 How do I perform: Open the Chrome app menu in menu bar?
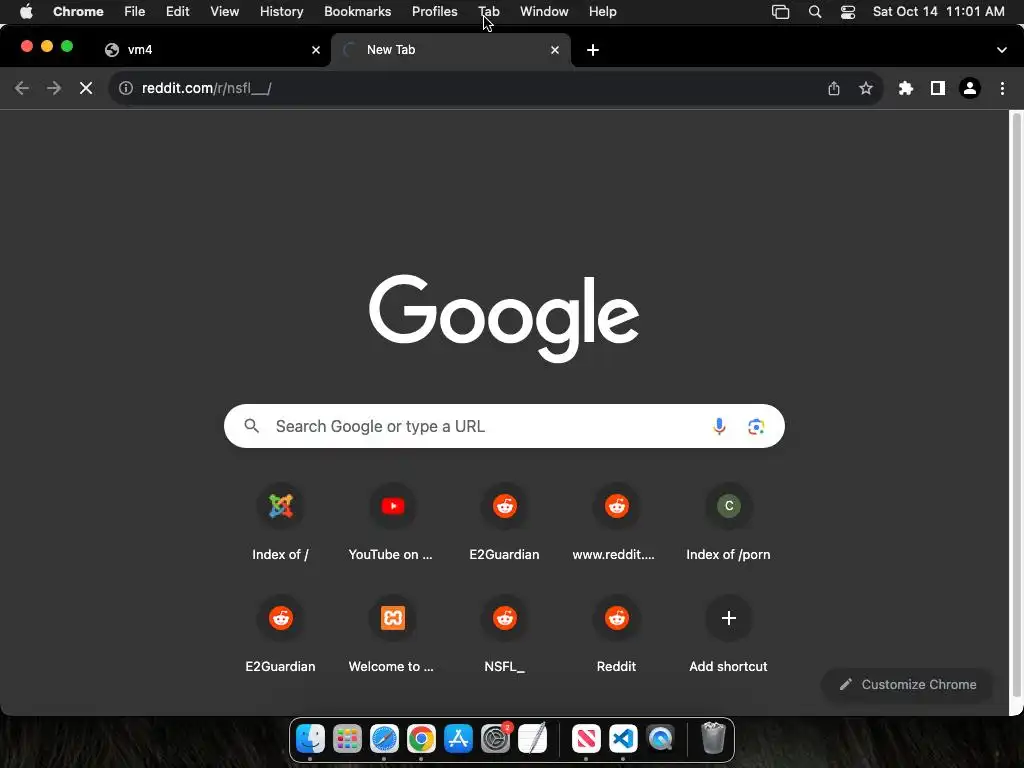tap(78, 12)
